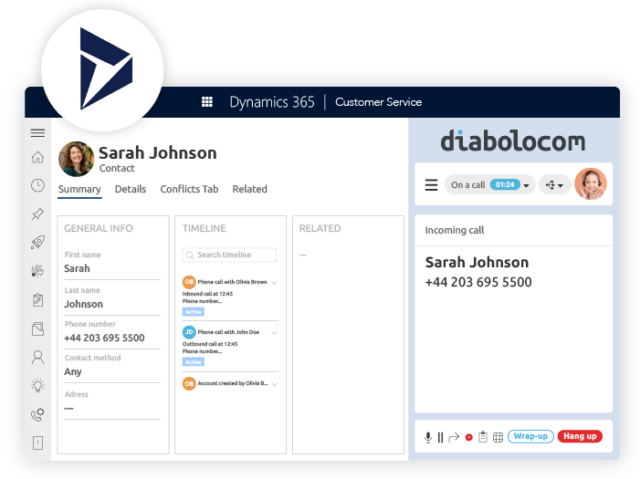Open the notebook icon in sidebar
The width and height of the screenshot is (640, 479).
click(38, 329)
